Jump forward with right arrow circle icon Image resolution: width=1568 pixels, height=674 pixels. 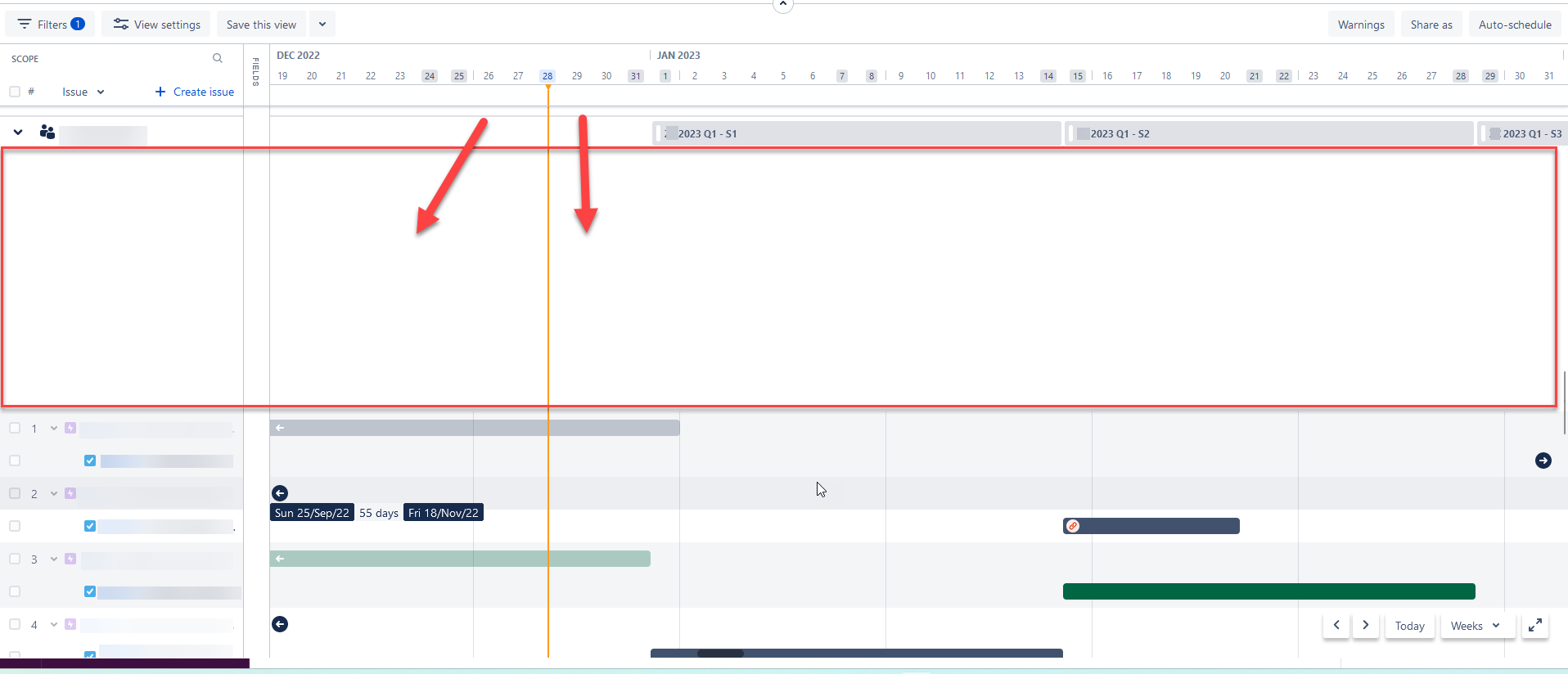tap(1543, 461)
